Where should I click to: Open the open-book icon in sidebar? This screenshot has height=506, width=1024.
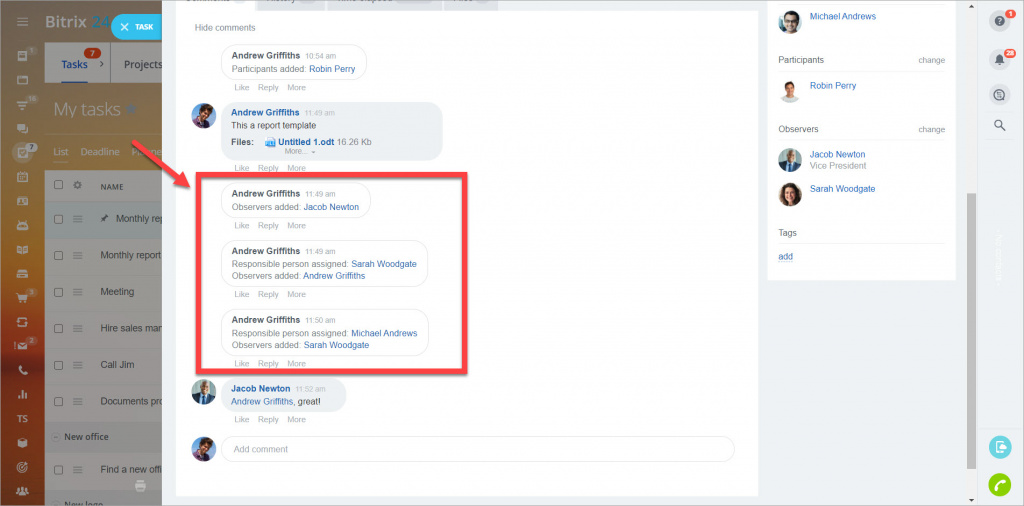(22, 249)
